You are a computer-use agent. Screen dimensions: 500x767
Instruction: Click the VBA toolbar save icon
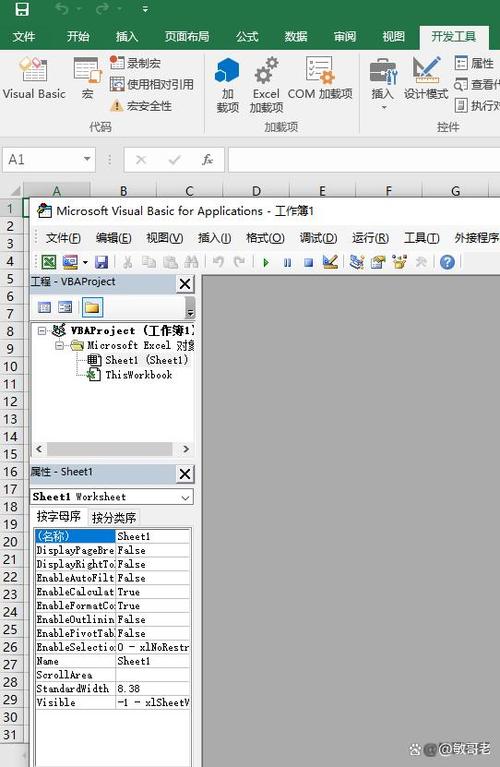pos(101,262)
